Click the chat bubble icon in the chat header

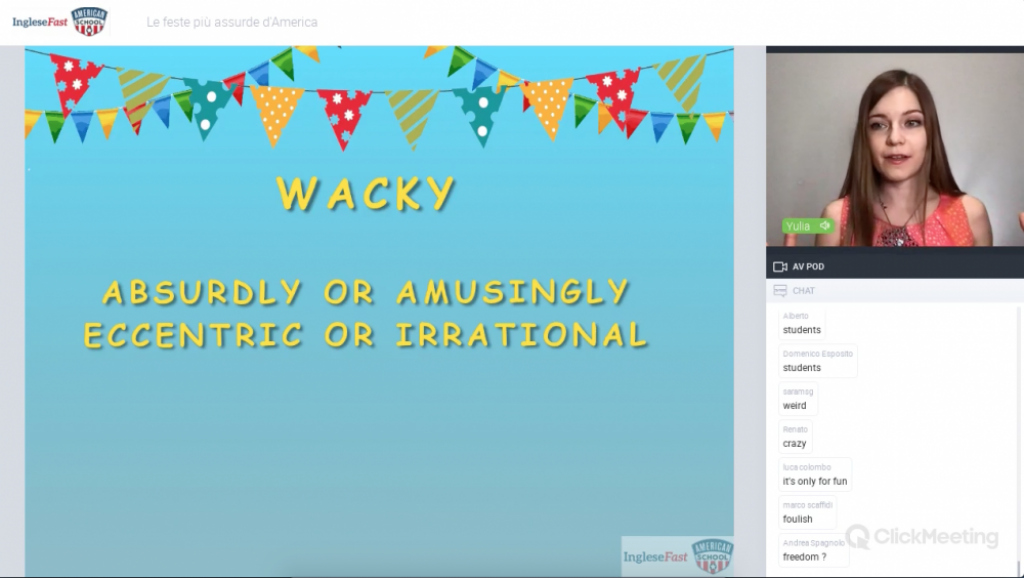tap(780, 291)
